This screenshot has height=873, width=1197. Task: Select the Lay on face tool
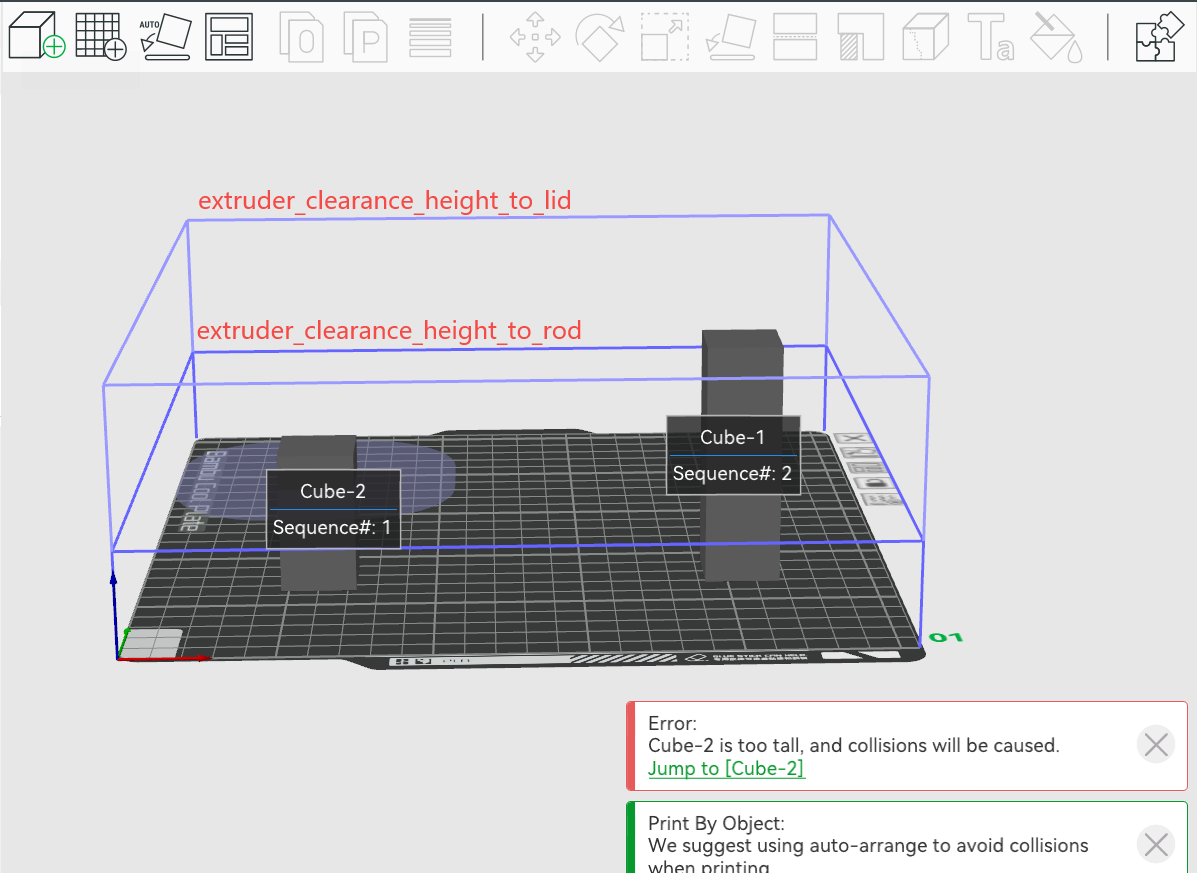[731, 37]
